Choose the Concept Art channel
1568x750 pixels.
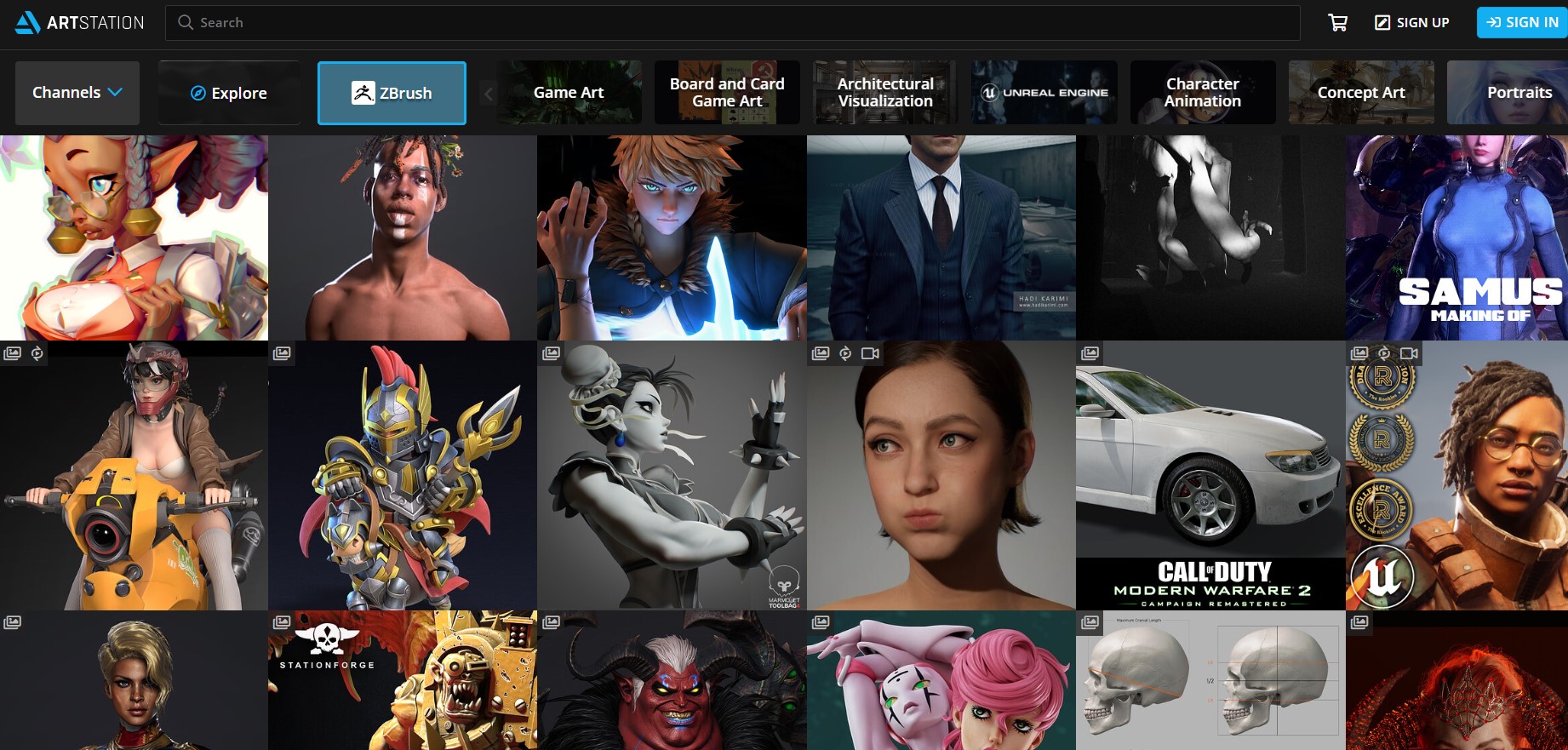[x=1360, y=93]
